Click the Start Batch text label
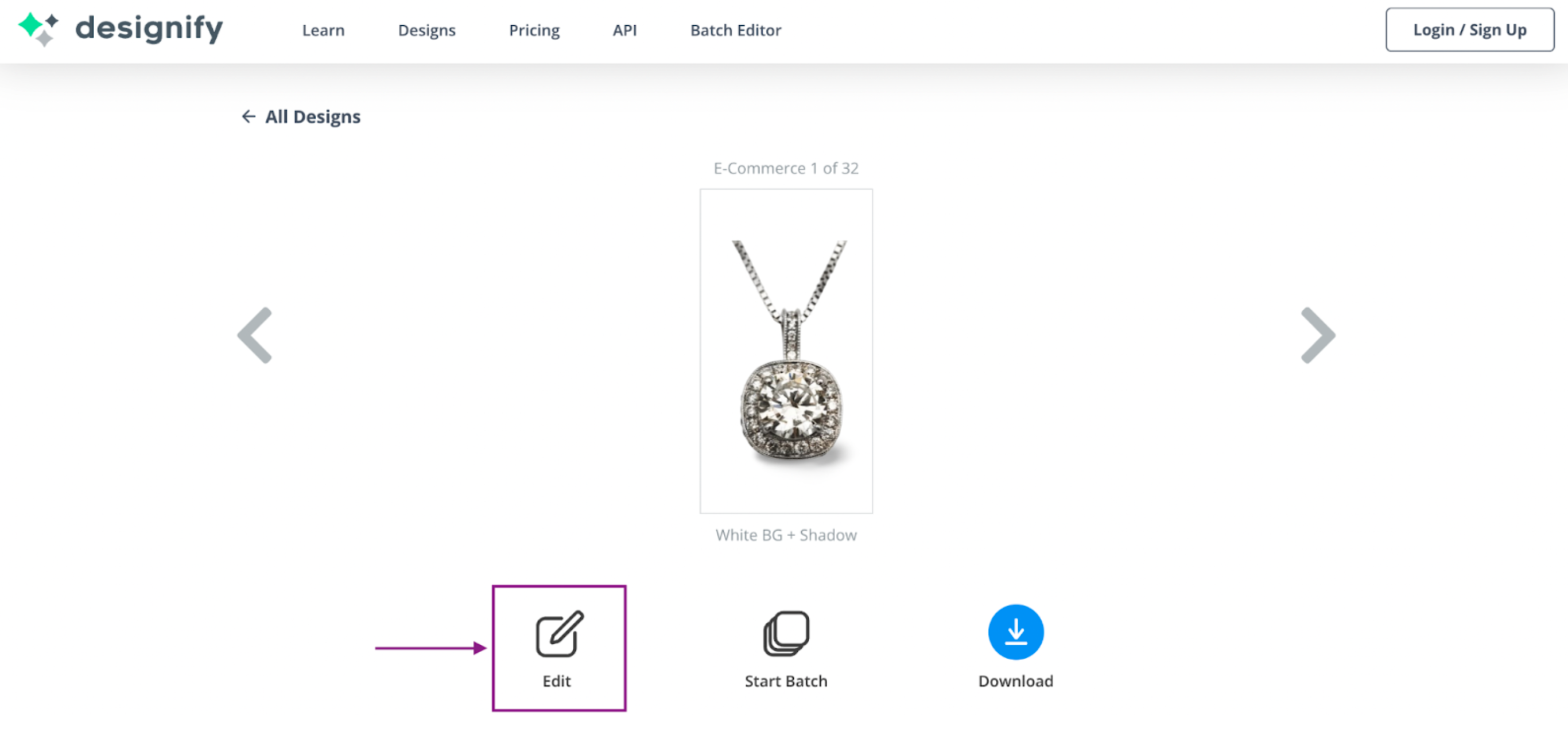The height and width of the screenshot is (748, 1568). tap(786, 680)
